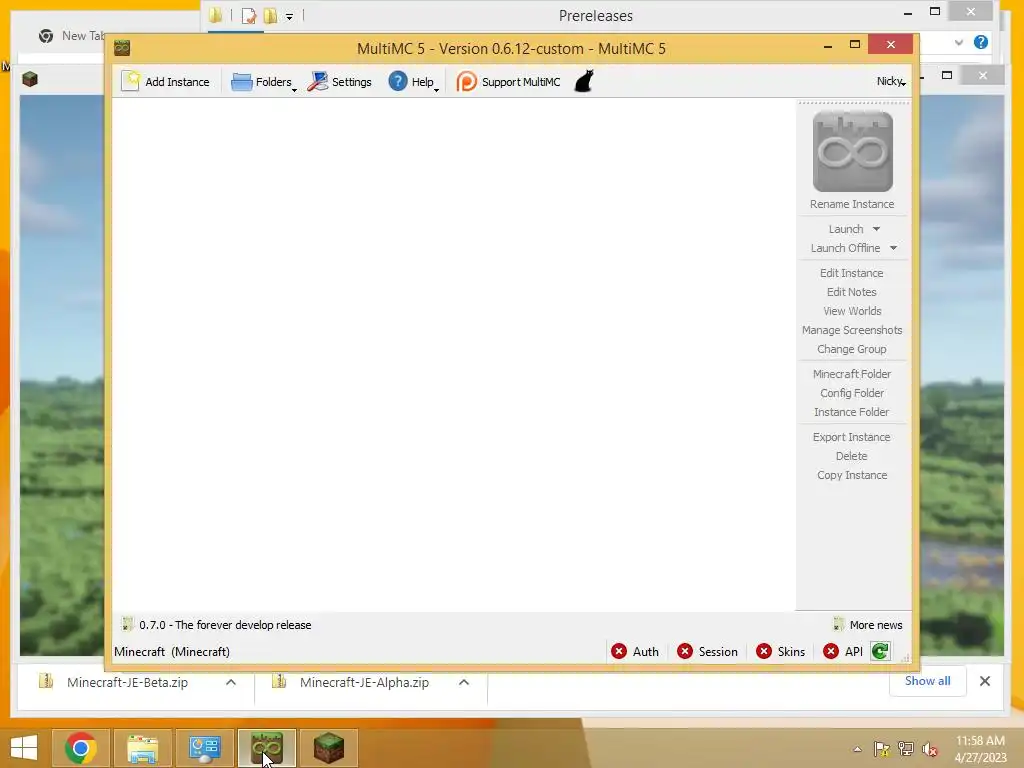Click Minecraft block icon in background window
Viewport: 1024px width, 768px height.
tap(29, 80)
